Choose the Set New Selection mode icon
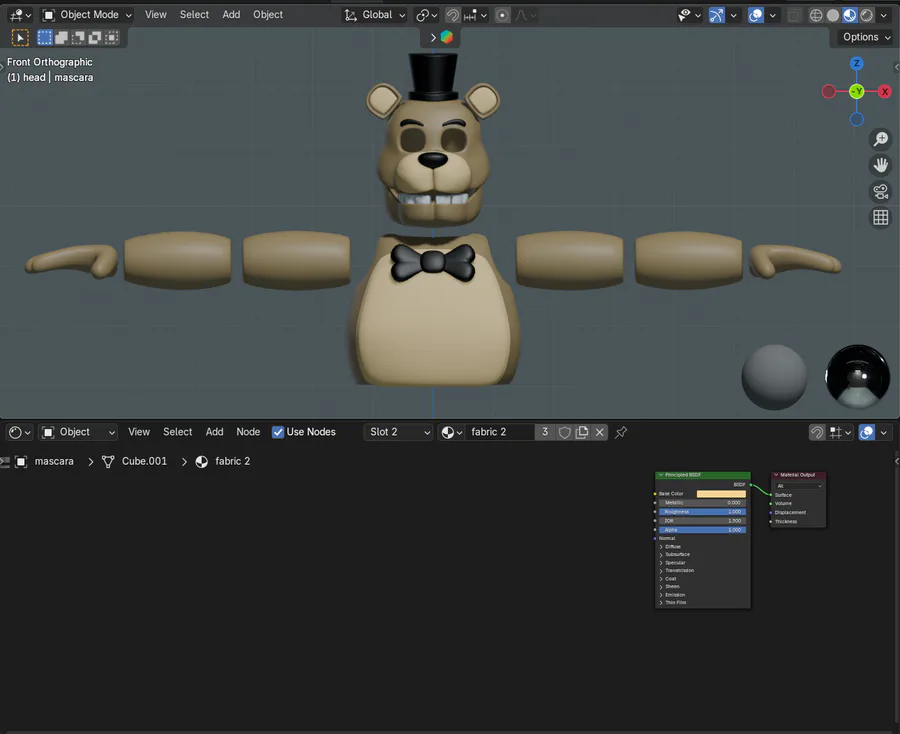 (x=44, y=38)
